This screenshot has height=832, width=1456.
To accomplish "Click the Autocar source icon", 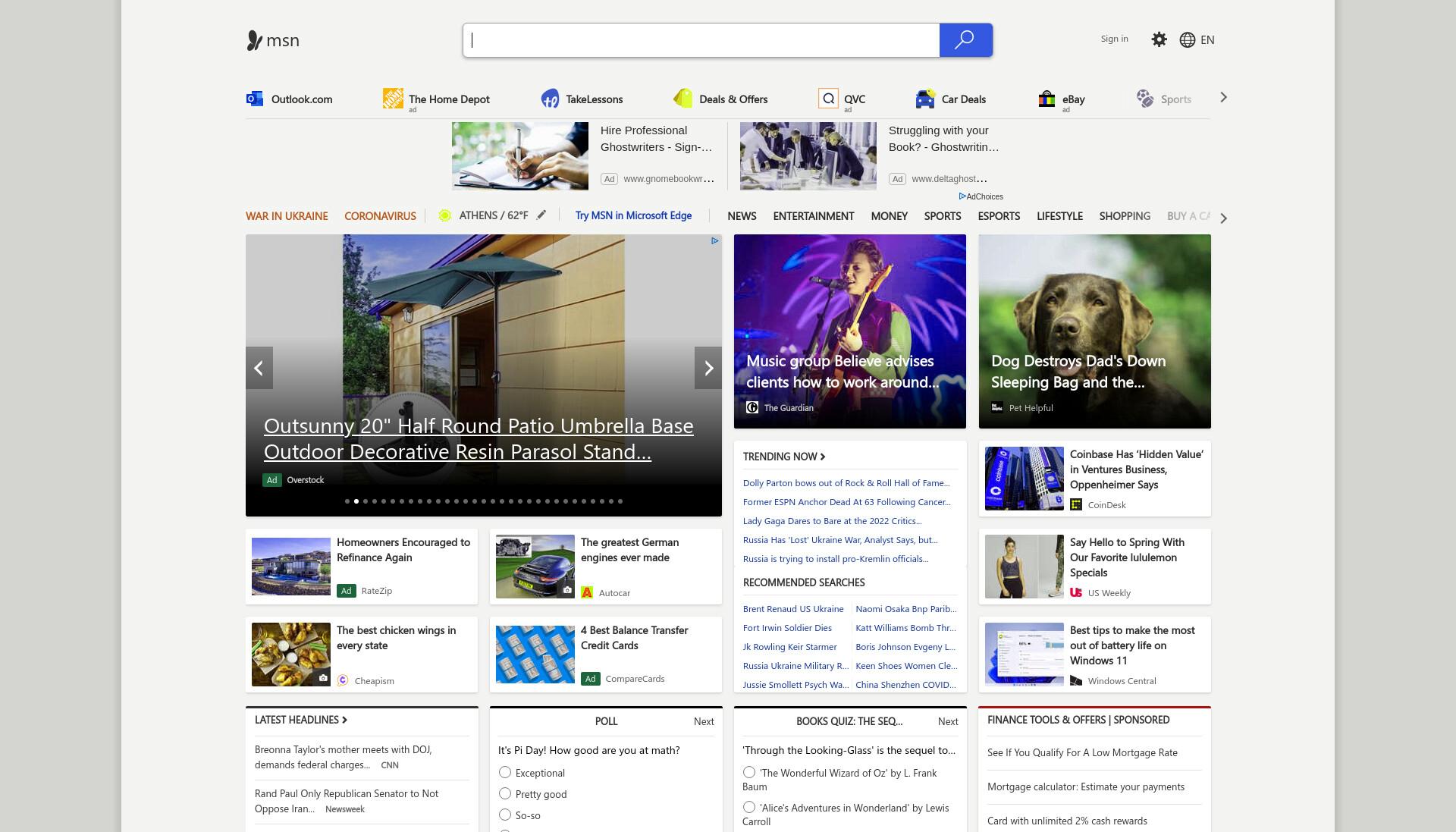I will coord(587,592).
